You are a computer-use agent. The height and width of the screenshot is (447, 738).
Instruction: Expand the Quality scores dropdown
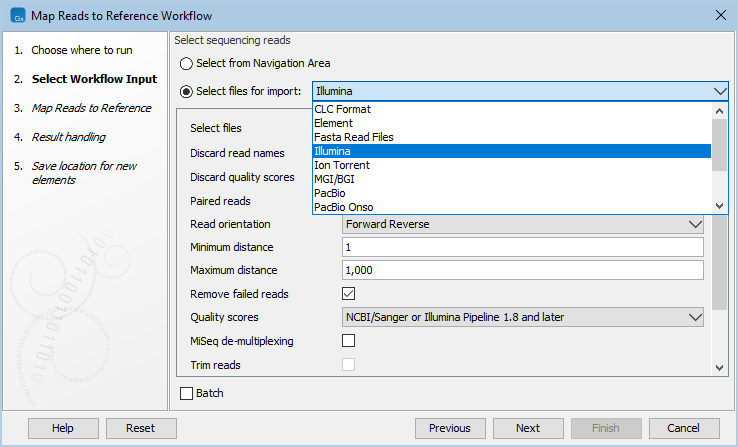click(523, 317)
